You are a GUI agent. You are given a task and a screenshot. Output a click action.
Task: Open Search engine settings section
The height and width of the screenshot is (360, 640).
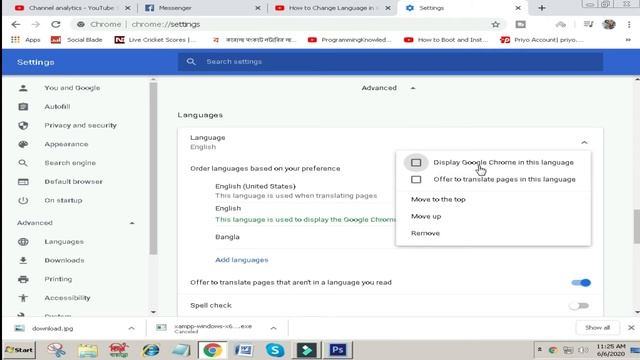pyautogui.click(x=70, y=163)
